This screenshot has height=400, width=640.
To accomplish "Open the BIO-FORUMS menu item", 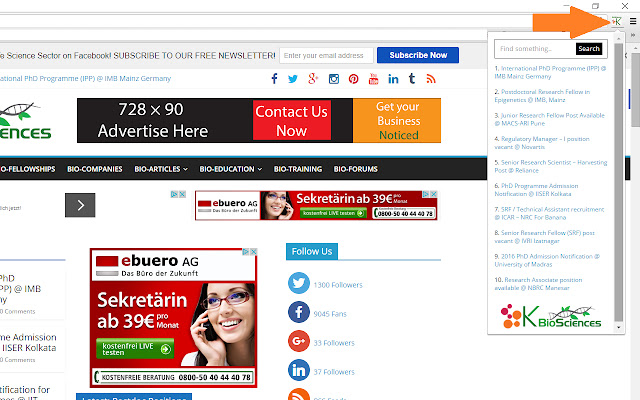I will coord(356,169).
